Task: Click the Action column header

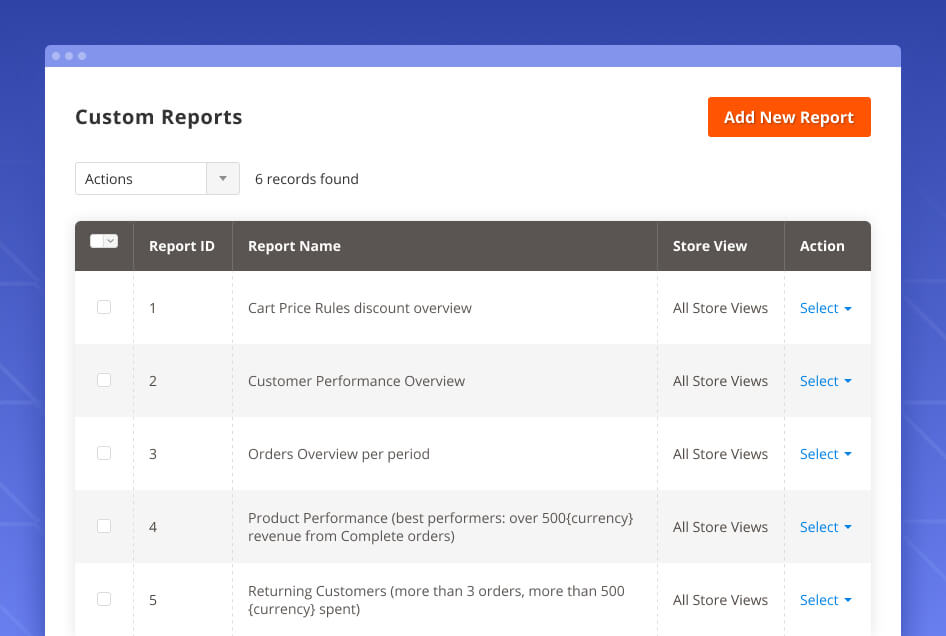Action: 821,246
